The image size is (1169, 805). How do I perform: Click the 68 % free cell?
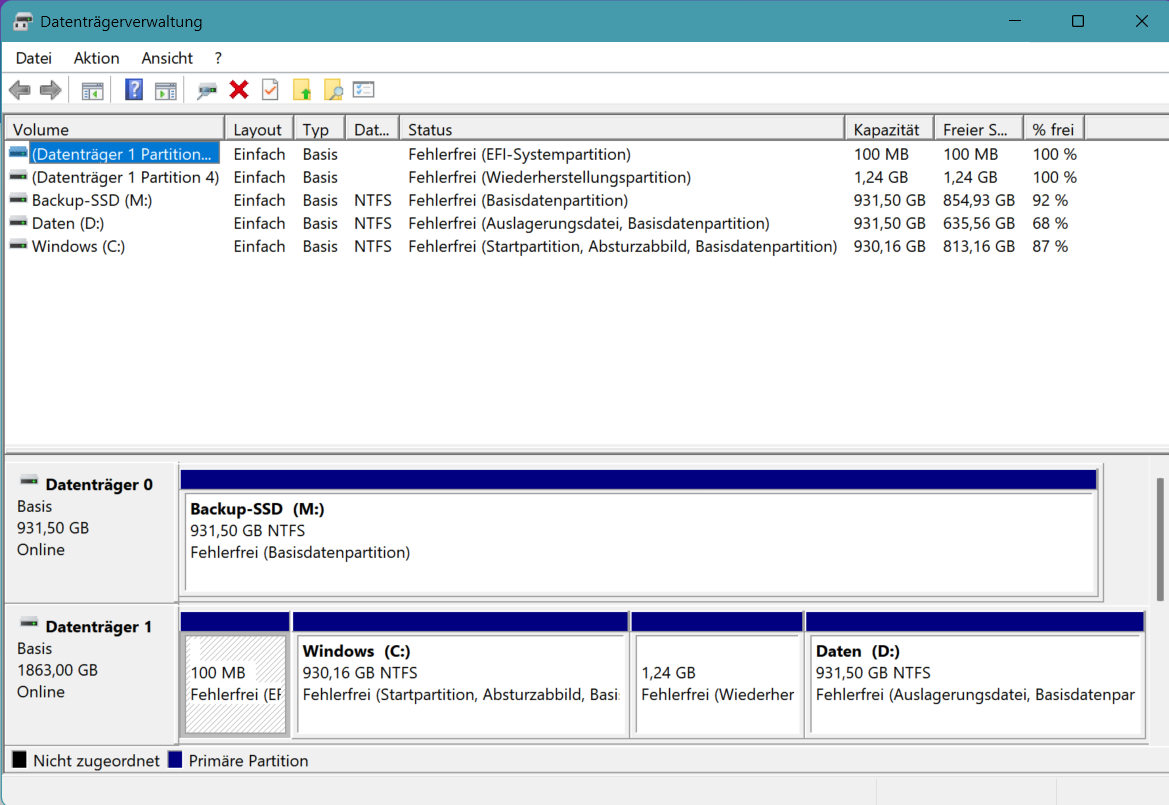click(x=1050, y=223)
